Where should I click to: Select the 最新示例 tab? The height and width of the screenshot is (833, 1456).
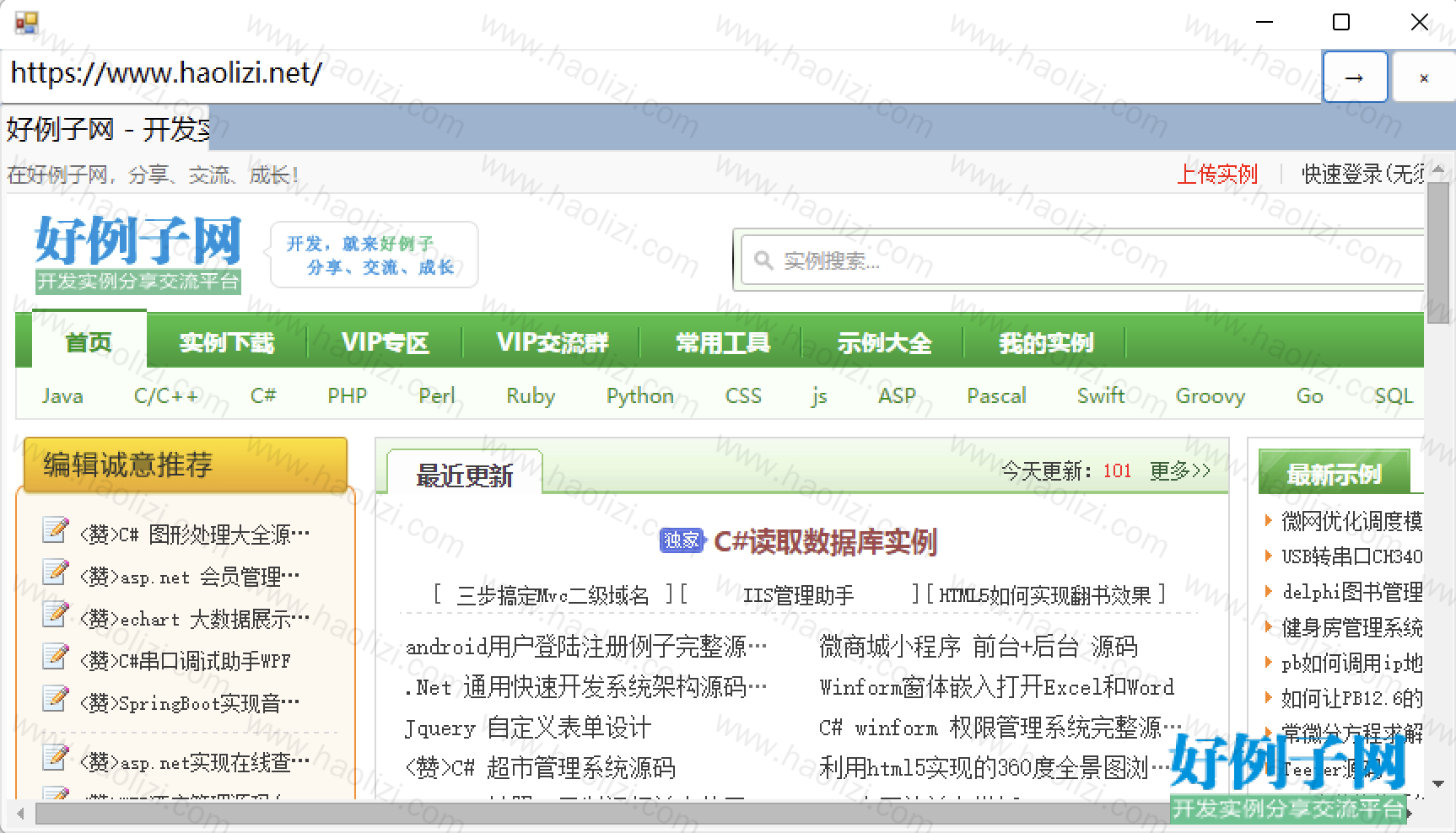tap(1334, 473)
